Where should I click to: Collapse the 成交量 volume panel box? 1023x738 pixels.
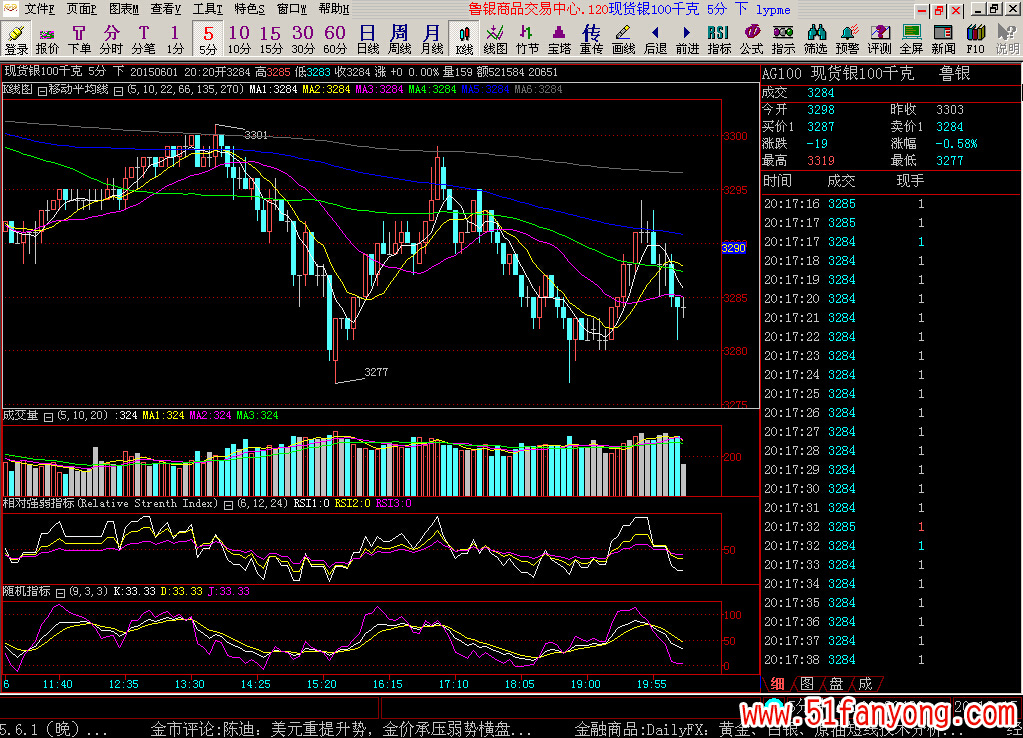(48, 417)
